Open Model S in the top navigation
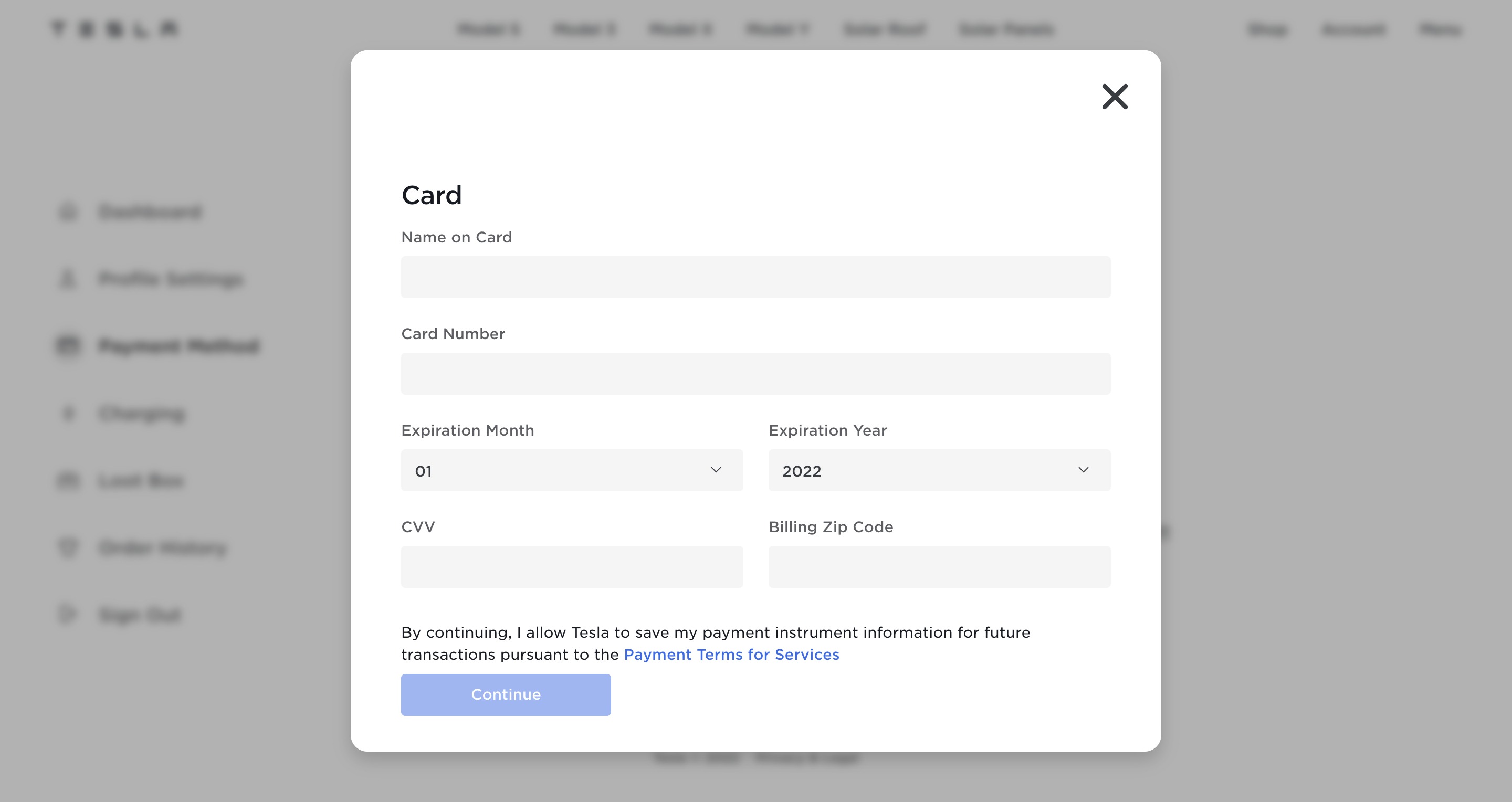 [x=488, y=29]
